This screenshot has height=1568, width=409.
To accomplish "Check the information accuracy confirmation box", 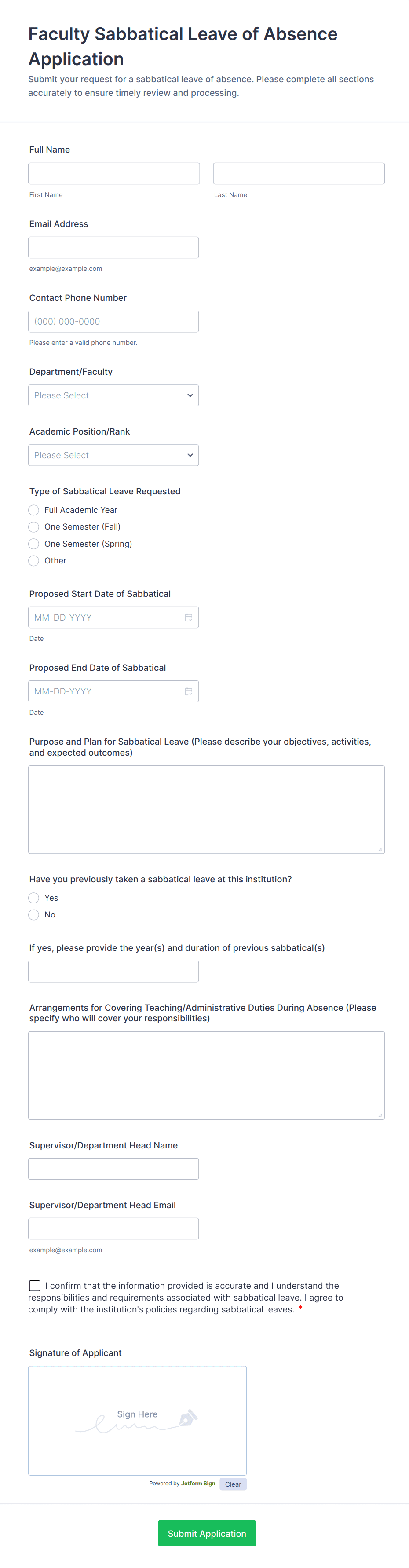I will (35, 1286).
